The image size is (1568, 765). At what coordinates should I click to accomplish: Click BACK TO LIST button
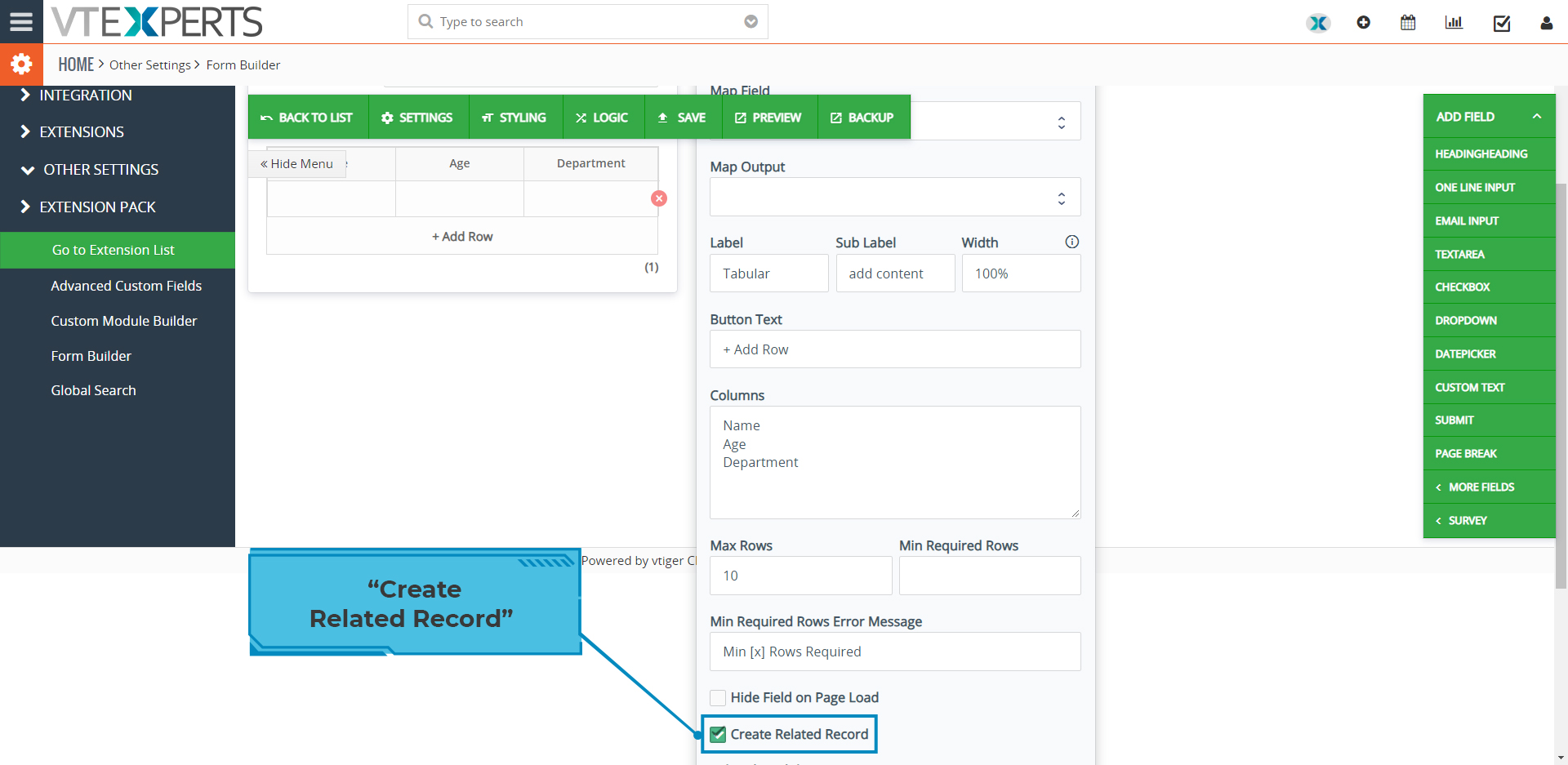[308, 118]
